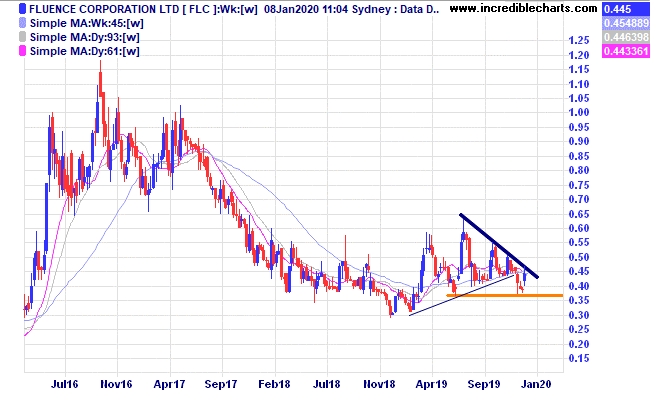Click the blue FLC legend color marker
Viewport: 651px width, 395px height.
pyautogui.click(x=22, y=9)
